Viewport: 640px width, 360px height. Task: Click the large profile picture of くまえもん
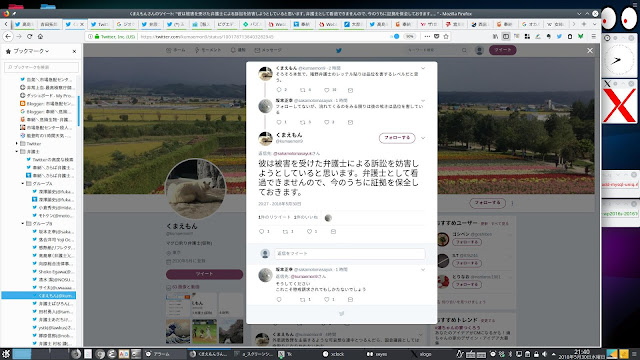[196, 189]
